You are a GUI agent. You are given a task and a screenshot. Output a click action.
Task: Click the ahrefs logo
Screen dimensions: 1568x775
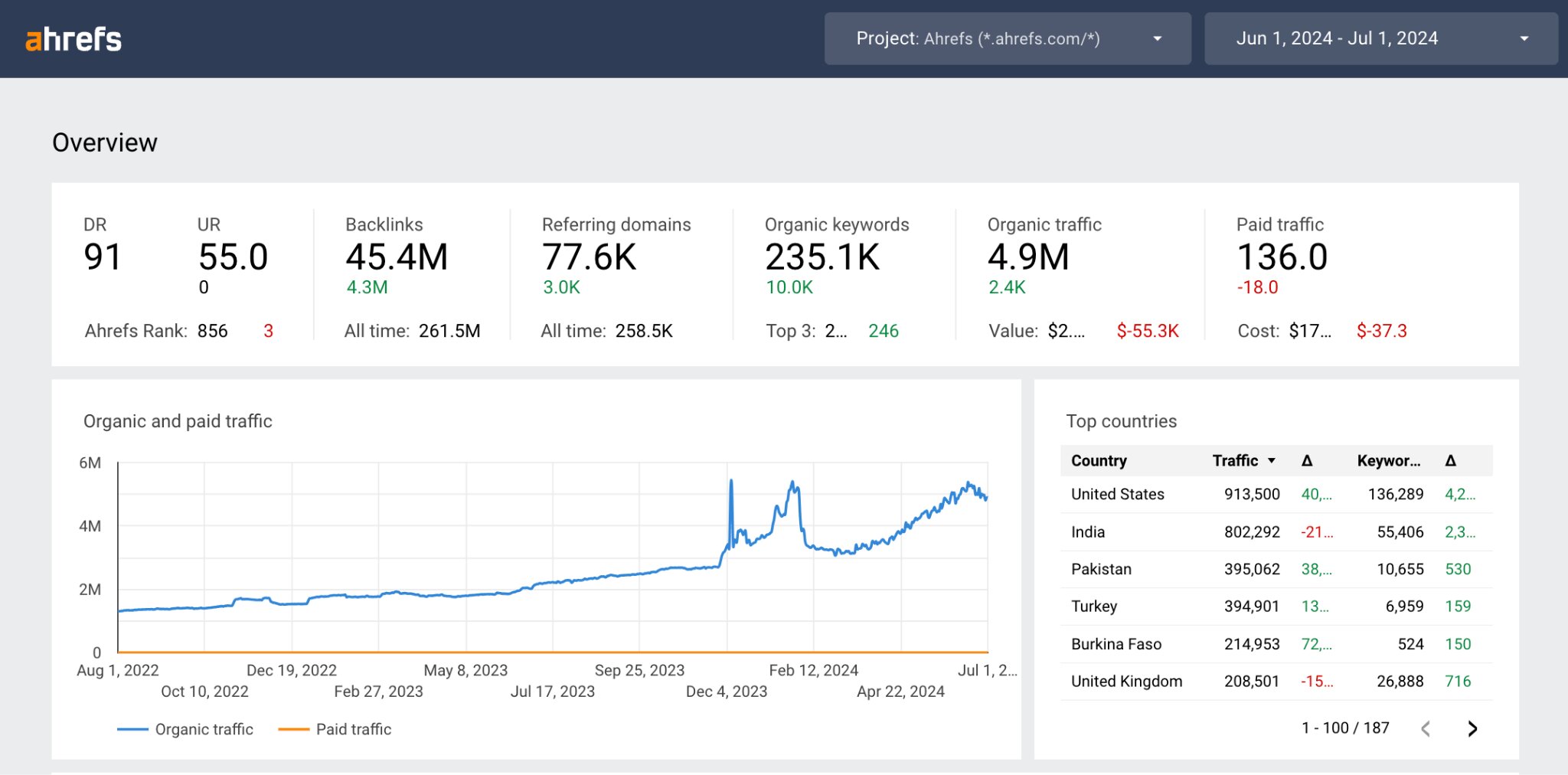click(73, 39)
